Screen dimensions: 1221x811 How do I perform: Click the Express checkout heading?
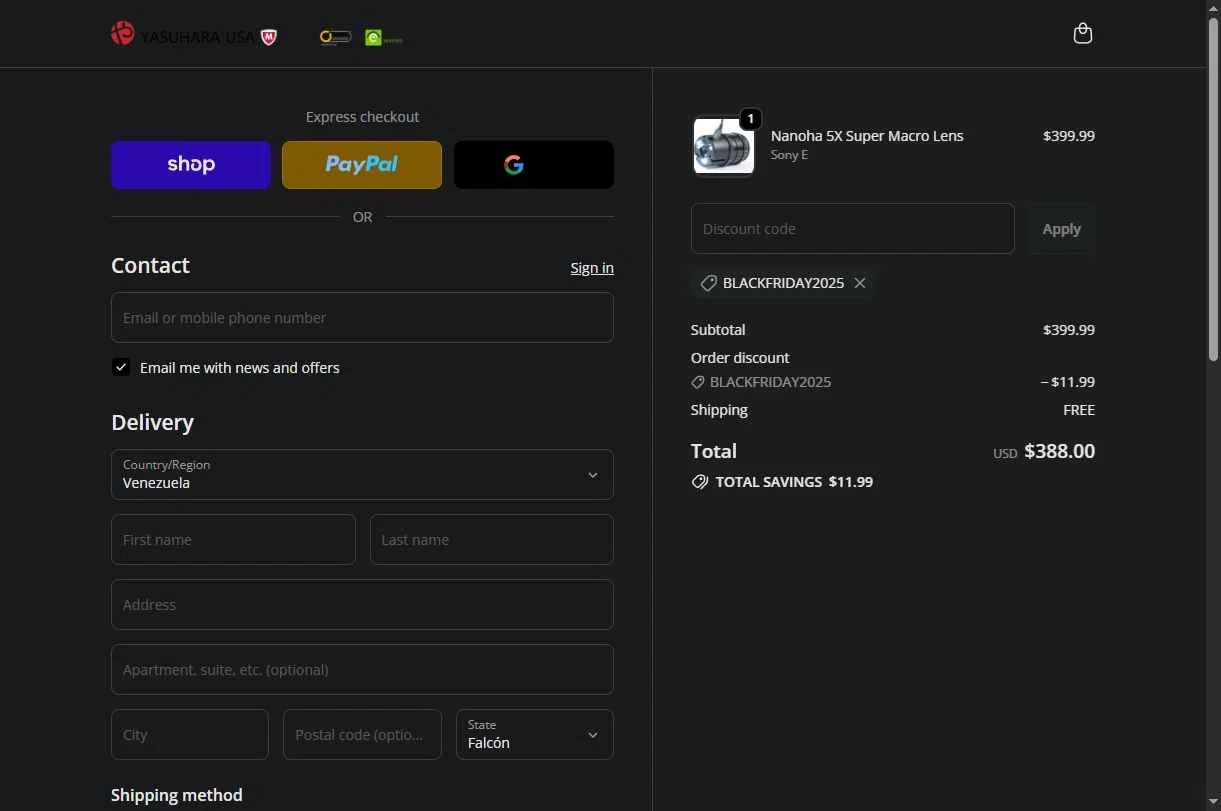[x=362, y=117]
